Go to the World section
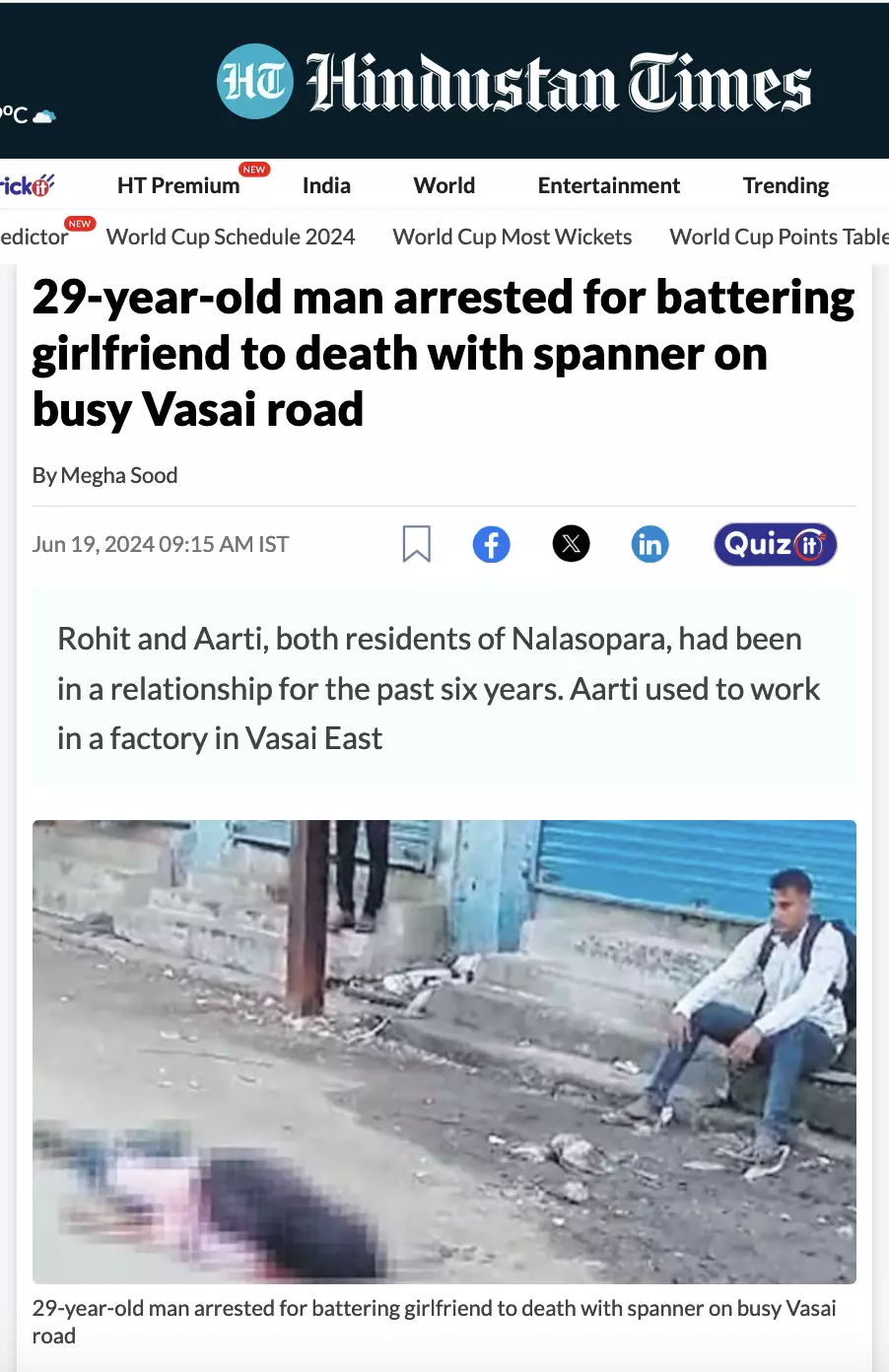Image resolution: width=889 pixels, height=1372 pixels. coord(444,185)
